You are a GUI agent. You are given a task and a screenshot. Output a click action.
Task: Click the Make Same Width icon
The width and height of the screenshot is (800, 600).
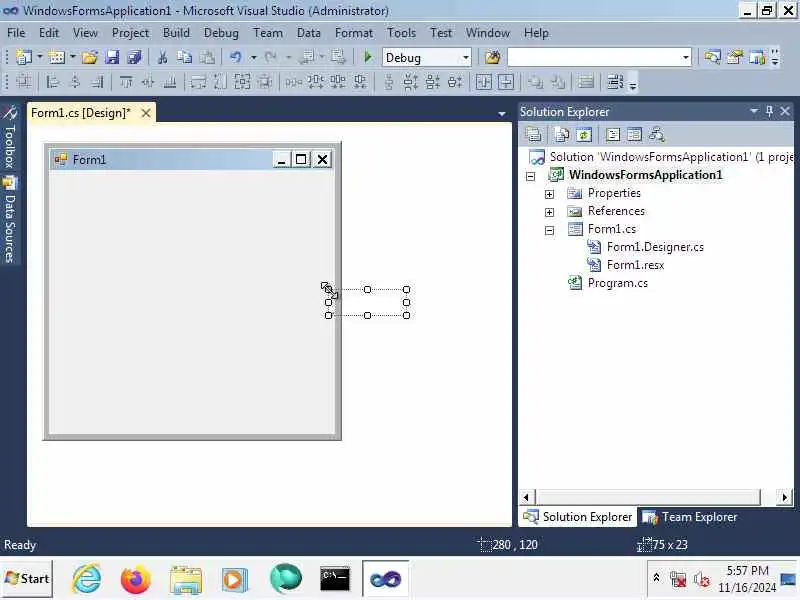coord(198,82)
